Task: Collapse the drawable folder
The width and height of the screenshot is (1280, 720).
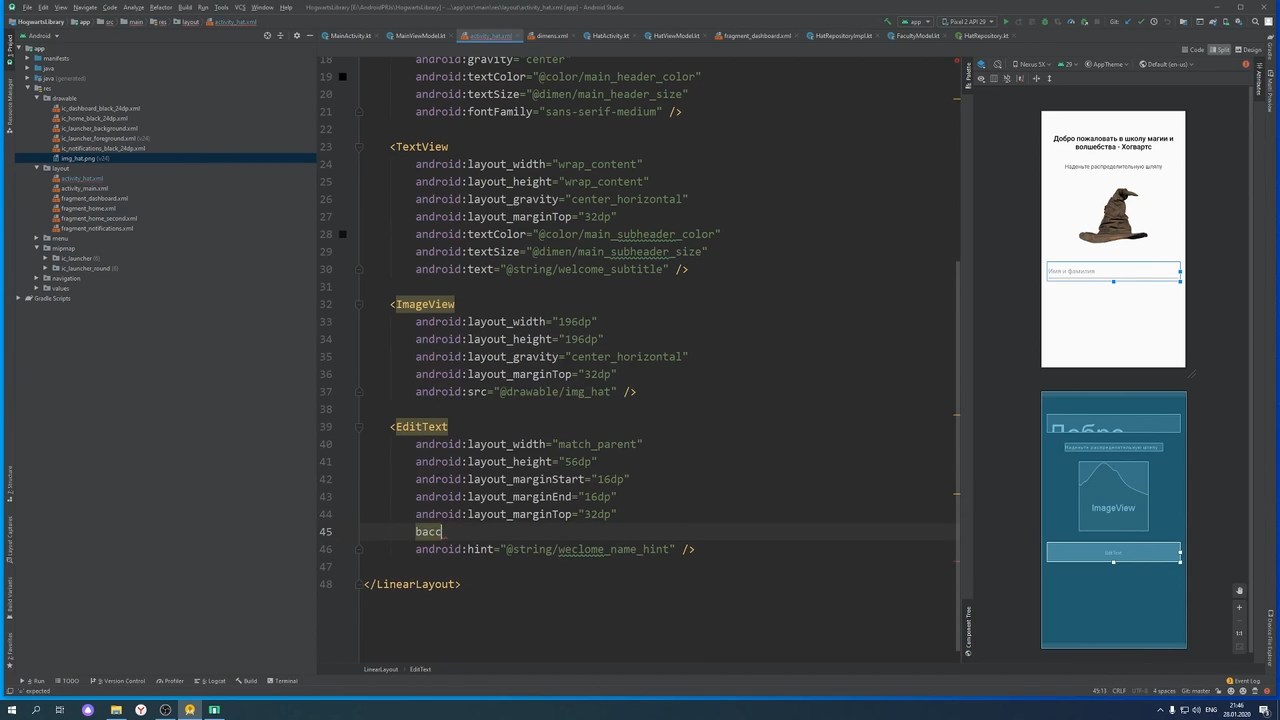Action: 37,98
